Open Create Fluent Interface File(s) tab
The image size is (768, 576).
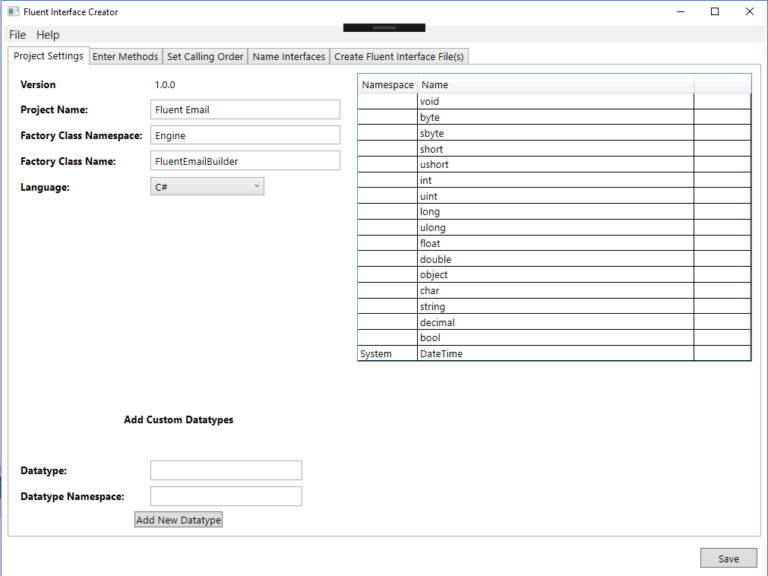(399, 56)
